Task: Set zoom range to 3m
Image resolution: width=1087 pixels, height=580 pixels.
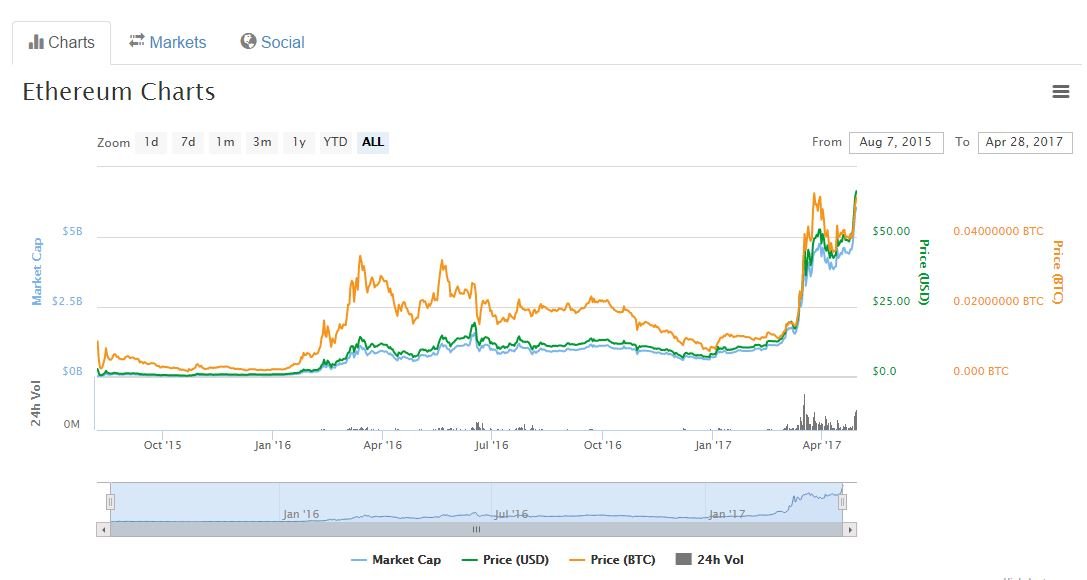Action: tap(262, 142)
